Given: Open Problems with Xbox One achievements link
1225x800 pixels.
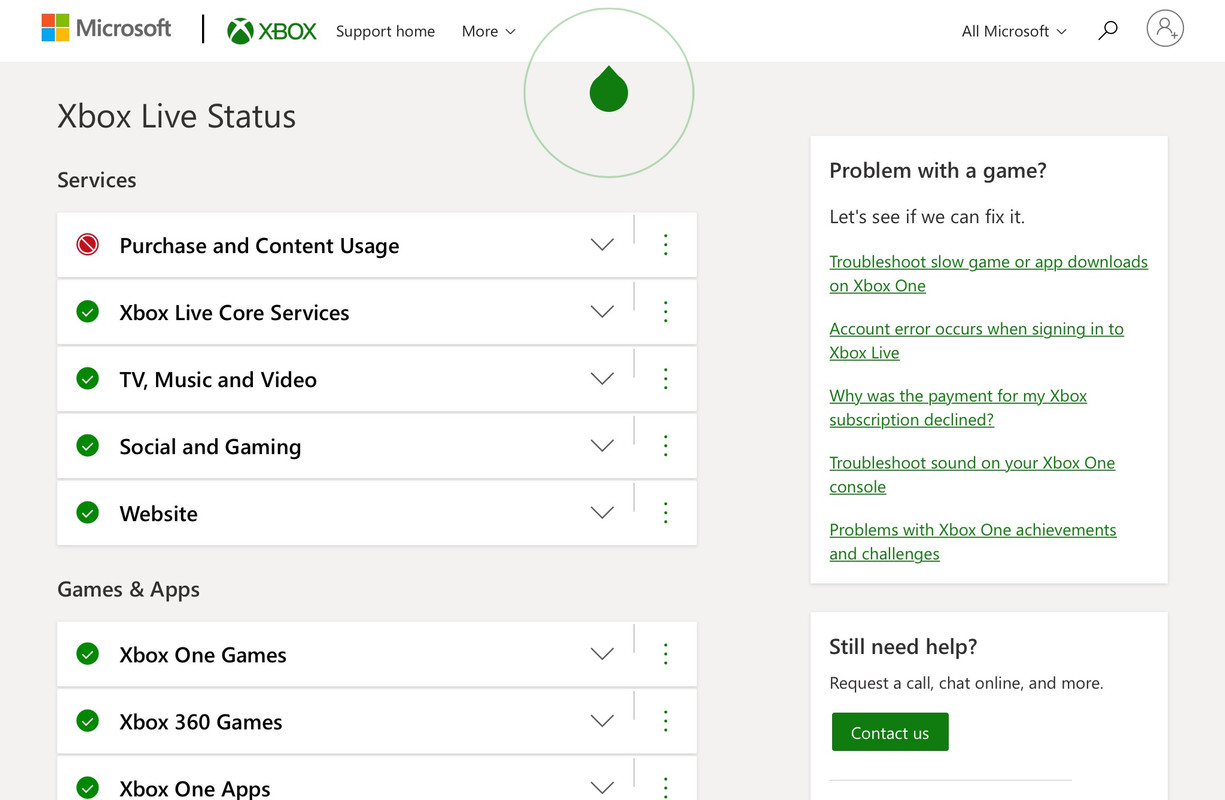Looking at the screenshot, I should click(x=973, y=541).
